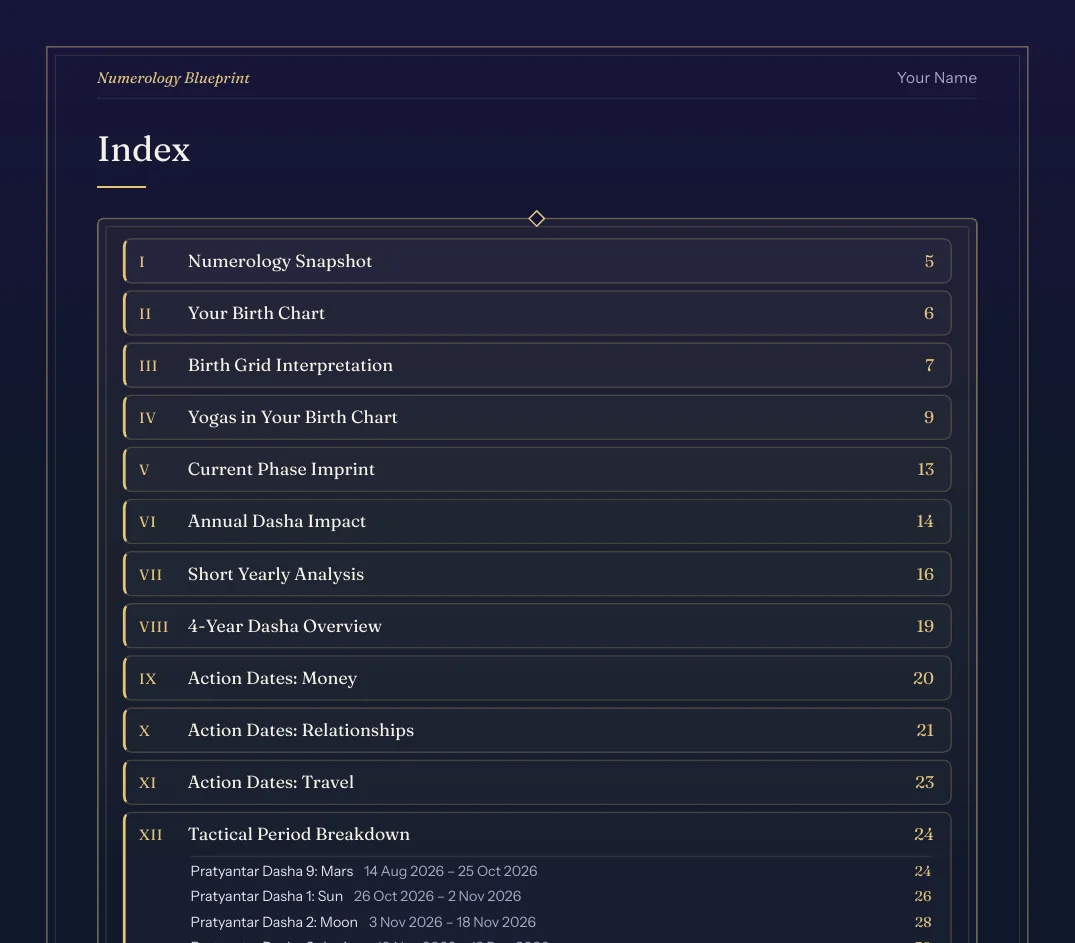Click Roman numeral VIII in the index
Image resolution: width=1075 pixels, height=943 pixels.
click(154, 627)
